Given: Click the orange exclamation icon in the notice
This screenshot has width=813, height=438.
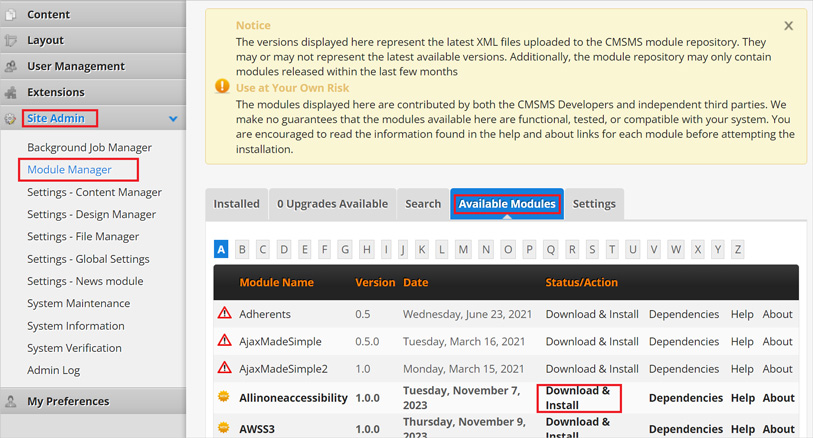Looking at the screenshot, I should pos(222,86).
